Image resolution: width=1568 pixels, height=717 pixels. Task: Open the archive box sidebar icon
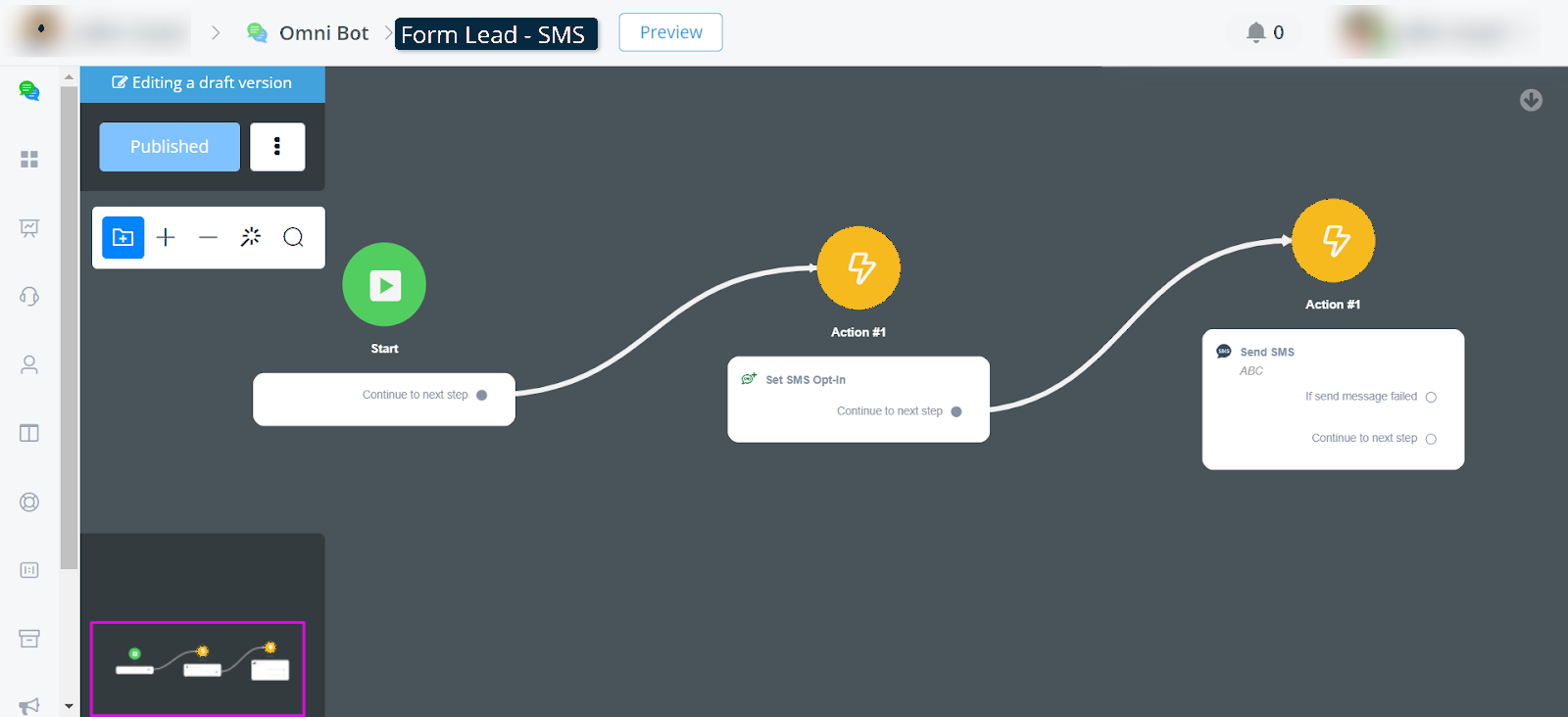point(29,639)
